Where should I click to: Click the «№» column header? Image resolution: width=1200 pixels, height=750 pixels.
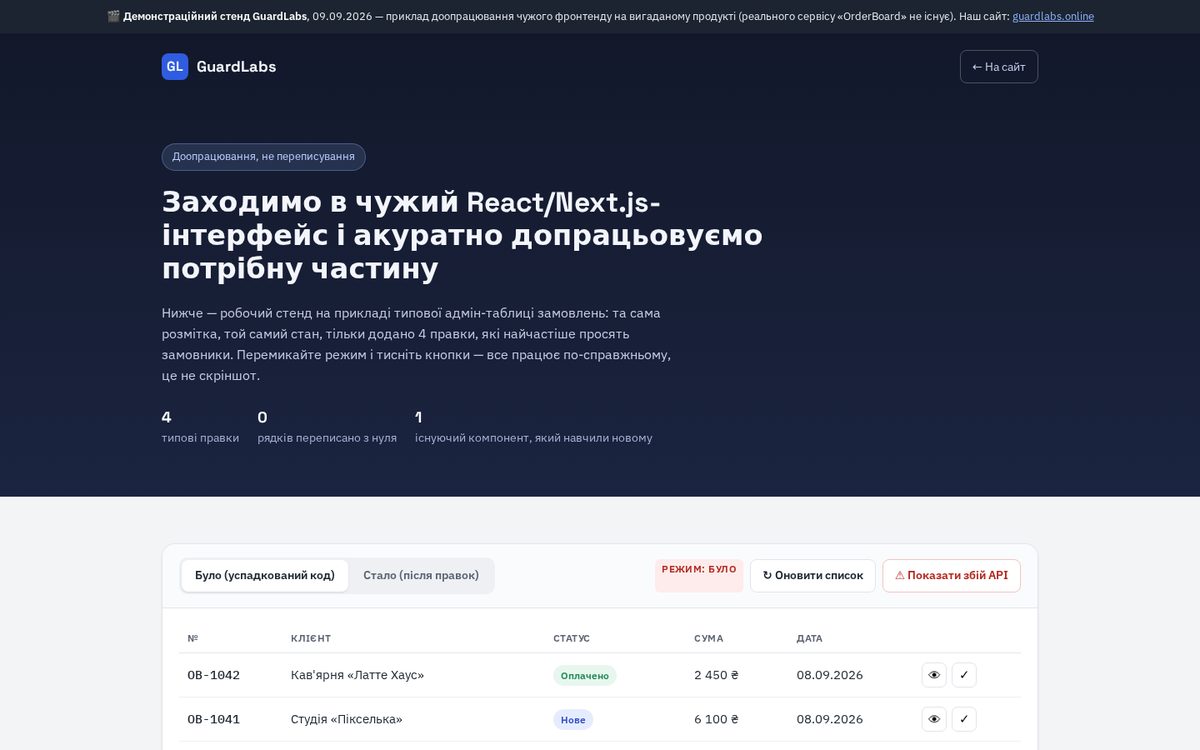point(193,638)
